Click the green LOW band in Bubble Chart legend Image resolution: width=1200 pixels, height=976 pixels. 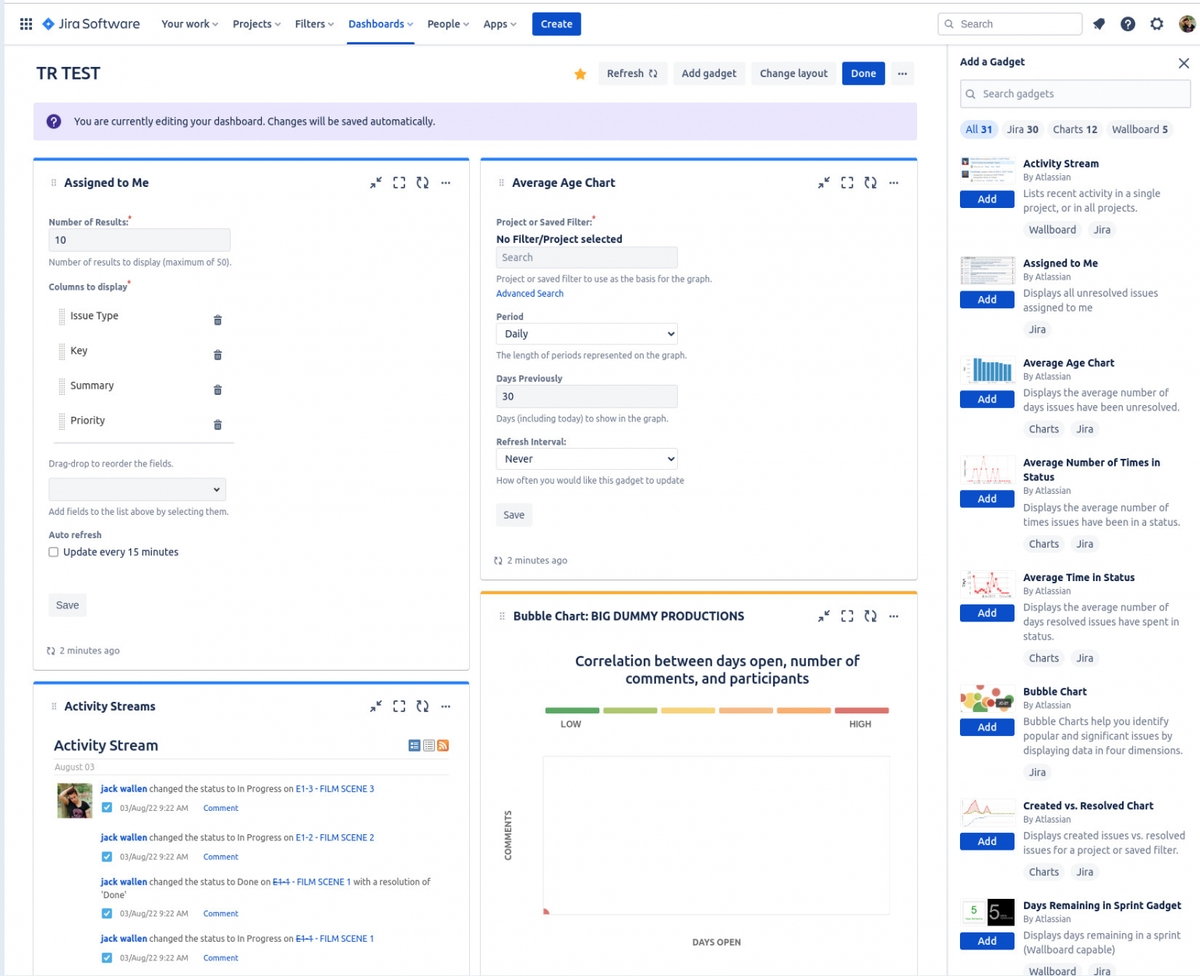571,708
